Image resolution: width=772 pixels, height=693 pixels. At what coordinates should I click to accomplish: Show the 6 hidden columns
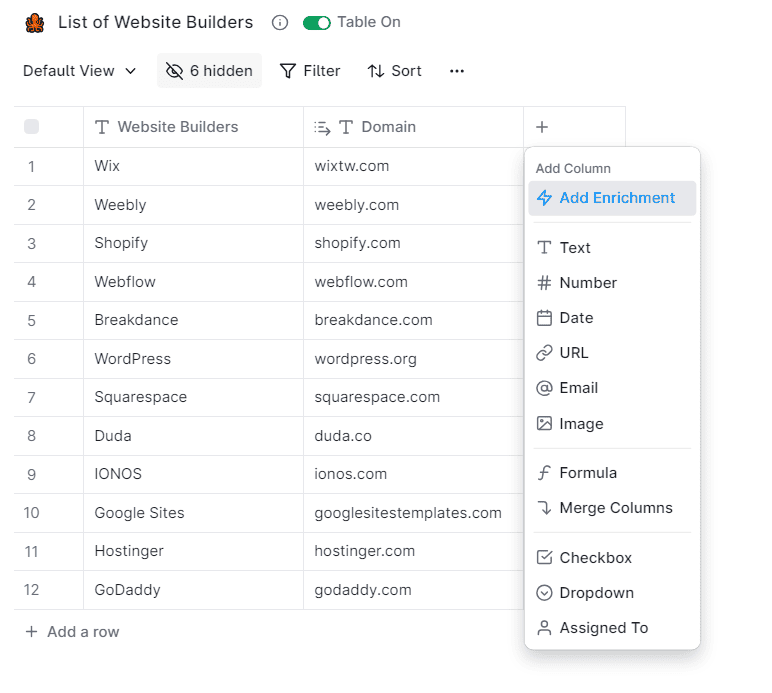point(209,71)
